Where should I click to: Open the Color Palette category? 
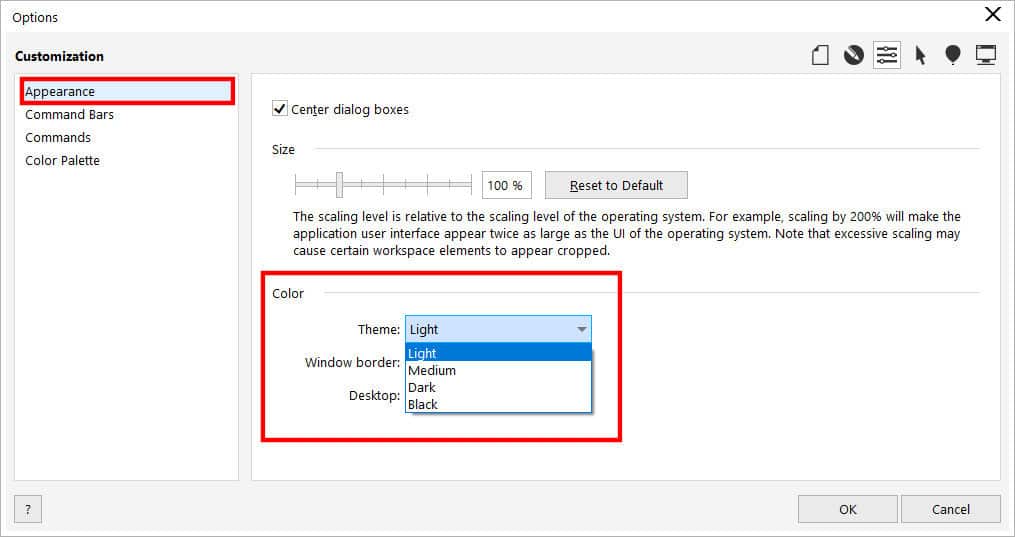(62, 160)
